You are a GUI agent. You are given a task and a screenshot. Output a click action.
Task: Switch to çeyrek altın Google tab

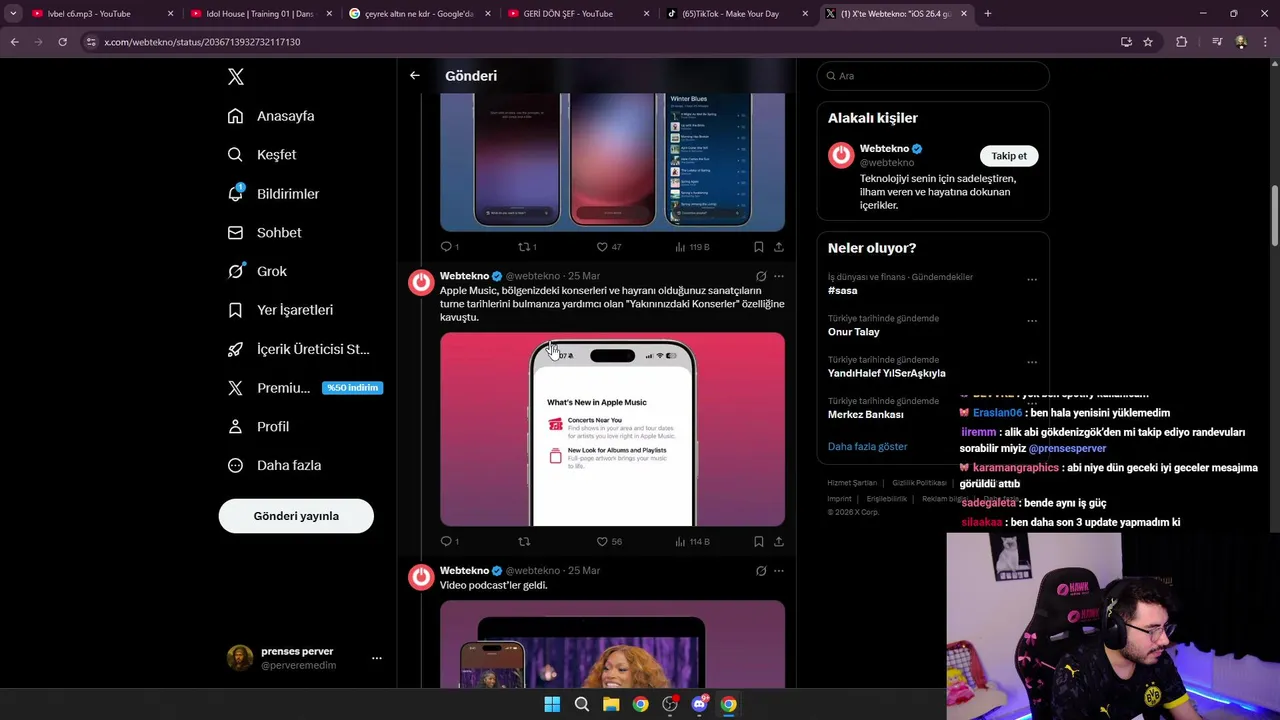[x=420, y=14]
